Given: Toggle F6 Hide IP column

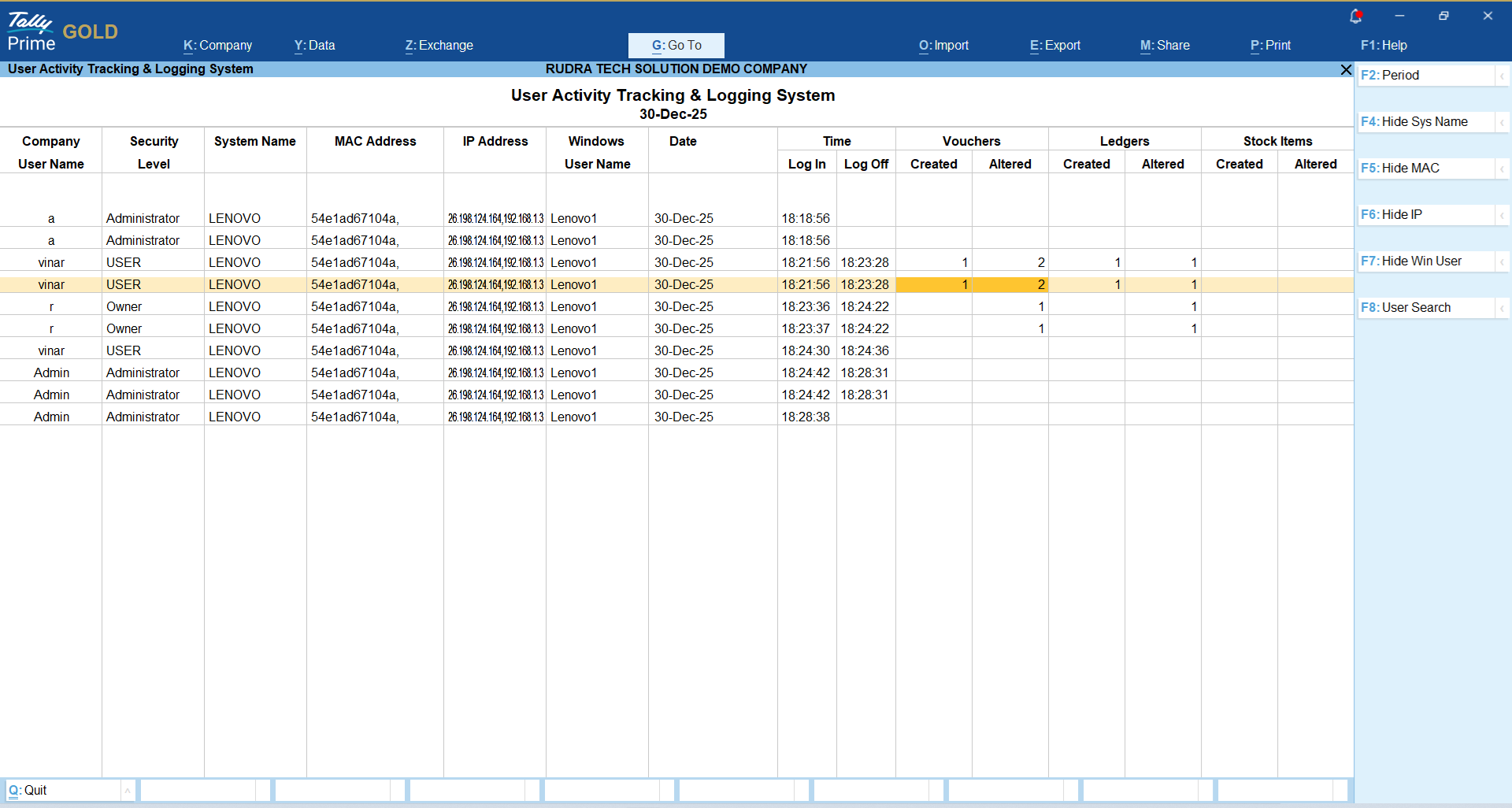Looking at the screenshot, I should pyautogui.click(x=1401, y=215).
